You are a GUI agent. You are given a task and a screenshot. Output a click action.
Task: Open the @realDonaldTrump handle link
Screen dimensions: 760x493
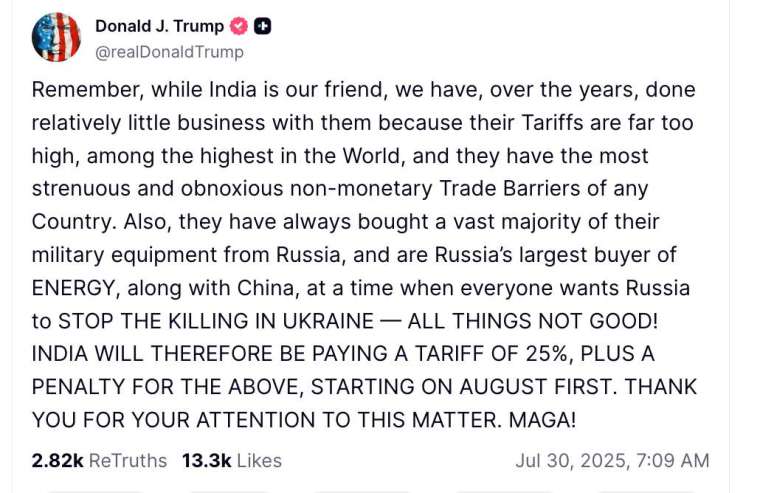170,52
